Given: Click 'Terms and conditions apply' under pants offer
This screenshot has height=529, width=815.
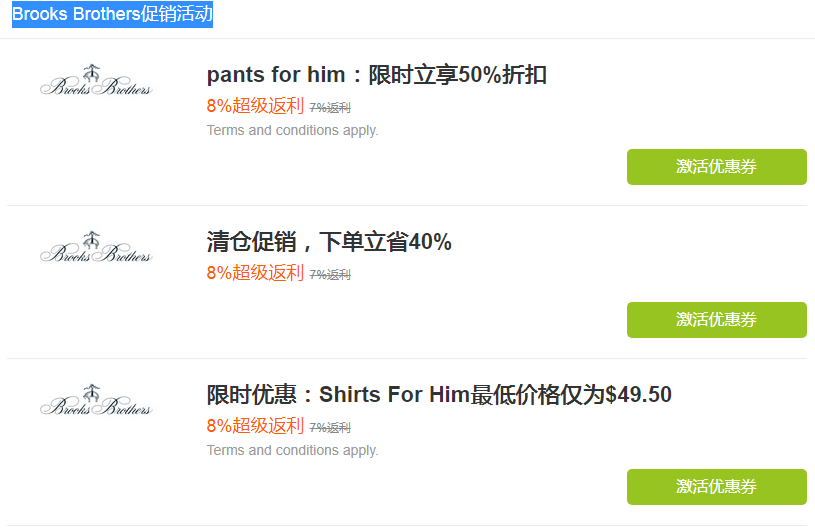Looking at the screenshot, I should coord(292,130).
